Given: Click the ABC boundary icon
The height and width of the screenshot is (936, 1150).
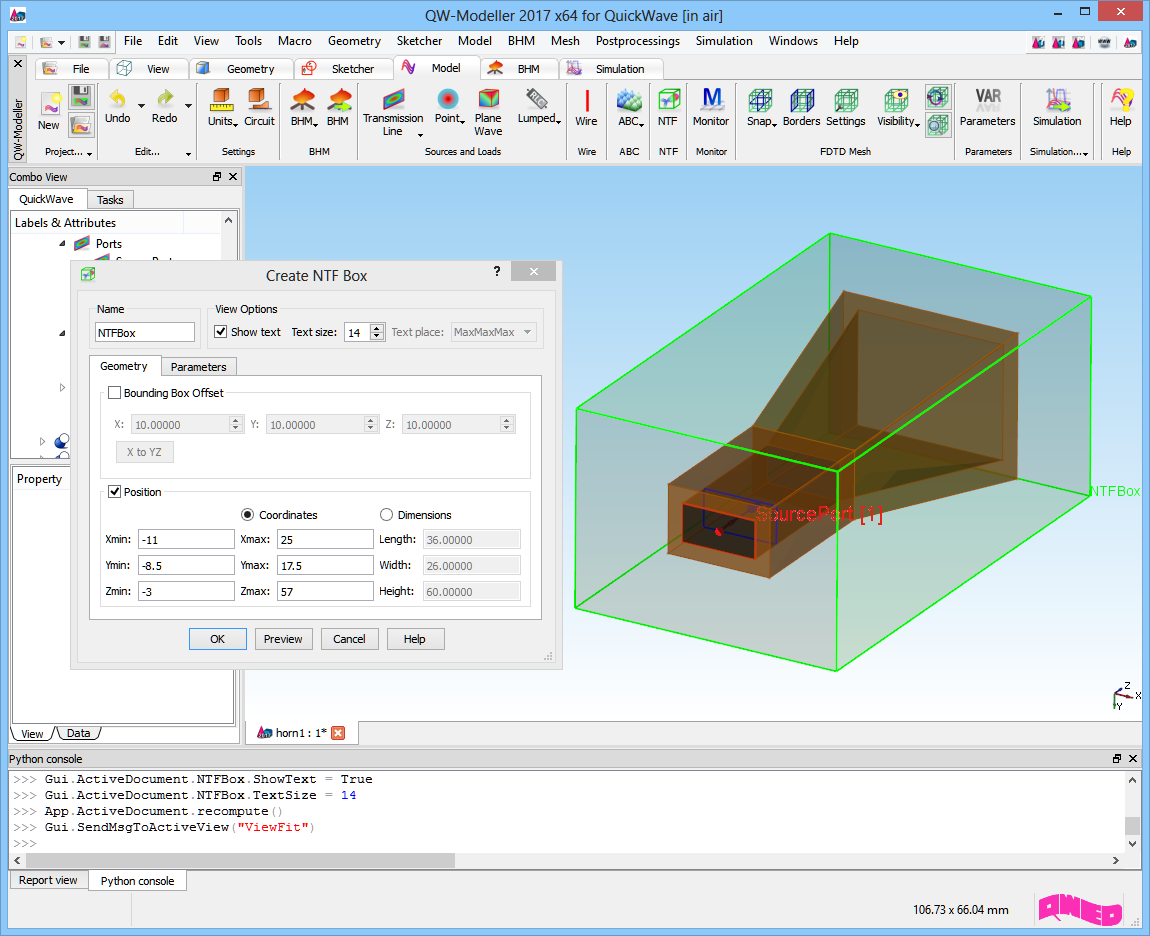Looking at the screenshot, I should [x=629, y=99].
